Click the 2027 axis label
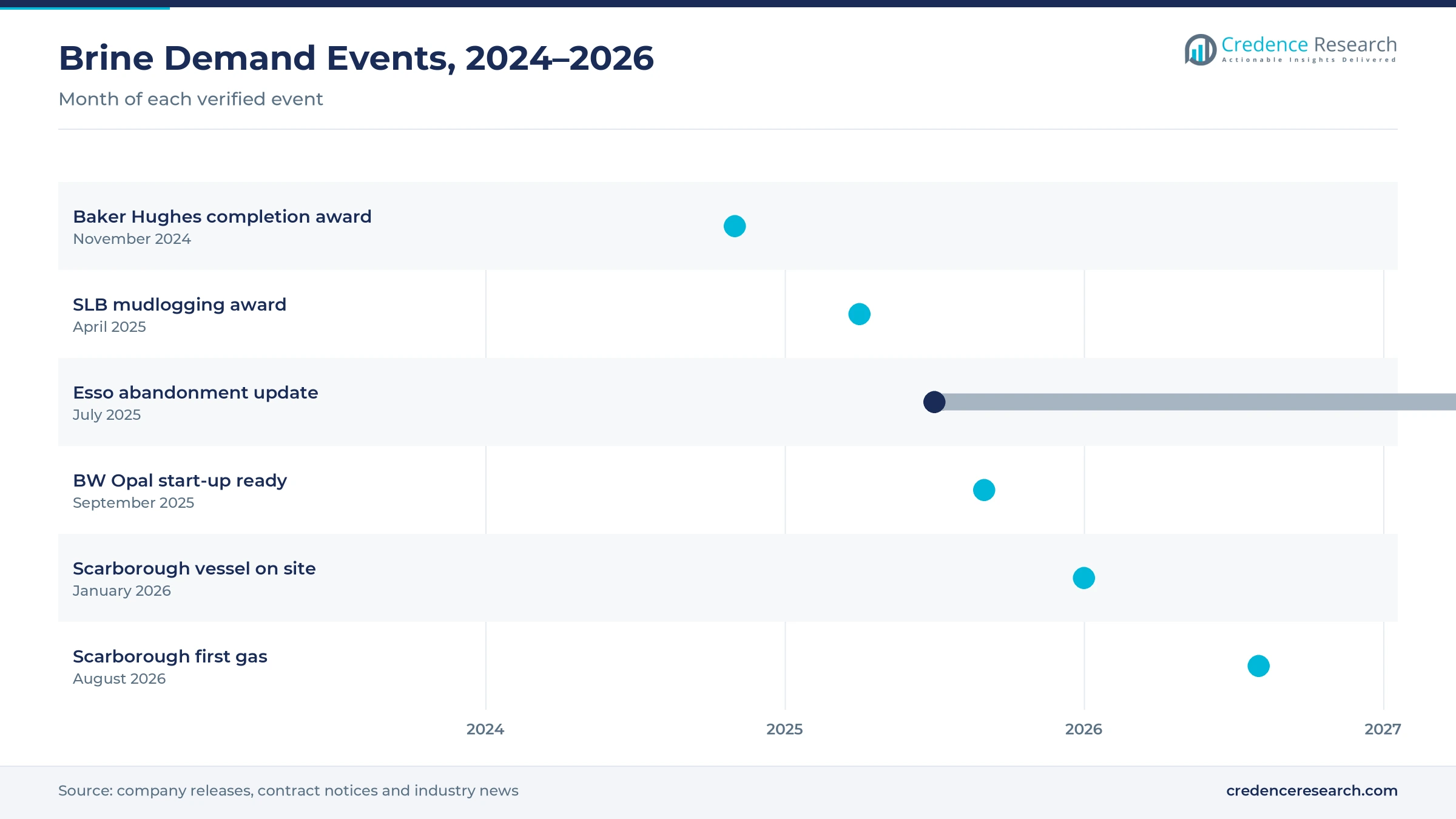This screenshot has width=1456, height=819. pos(1383,729)
